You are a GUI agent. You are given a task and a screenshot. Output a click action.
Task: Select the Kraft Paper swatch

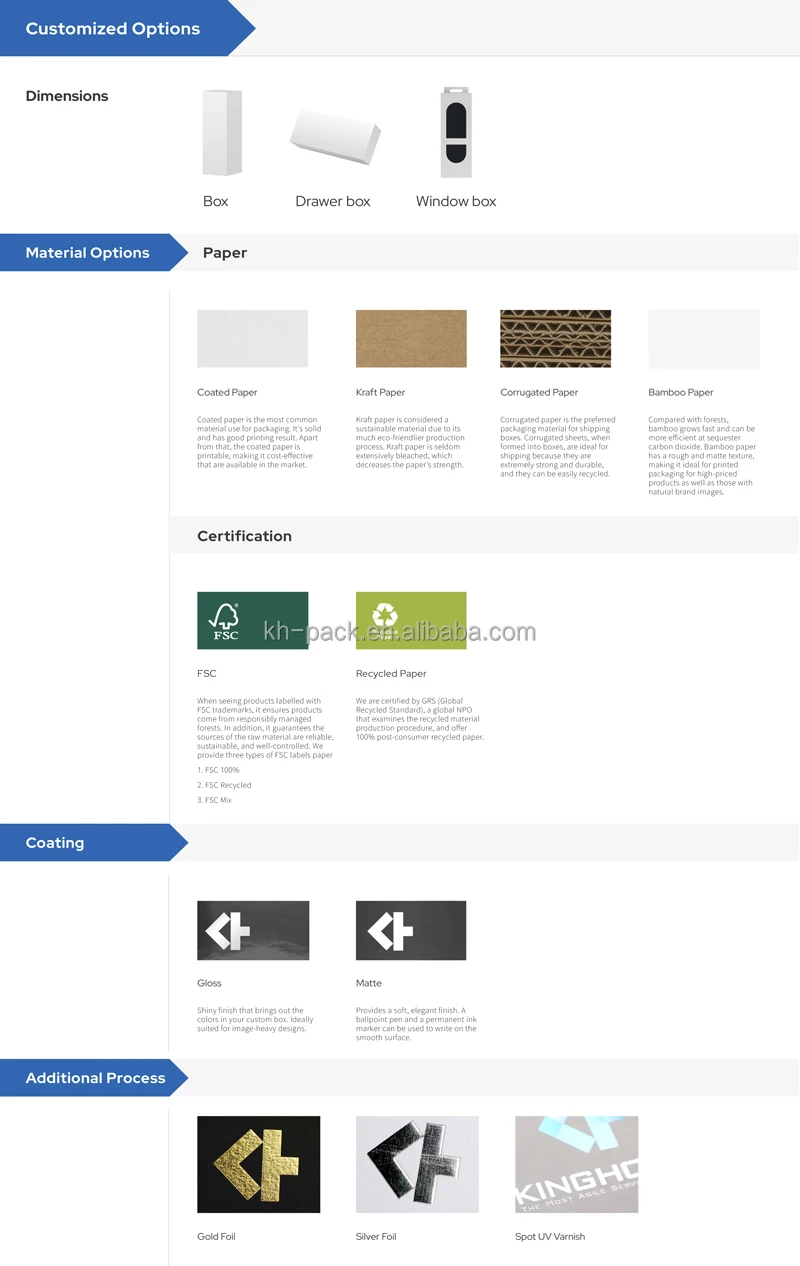pyautogui.click(x=411, y=339)
